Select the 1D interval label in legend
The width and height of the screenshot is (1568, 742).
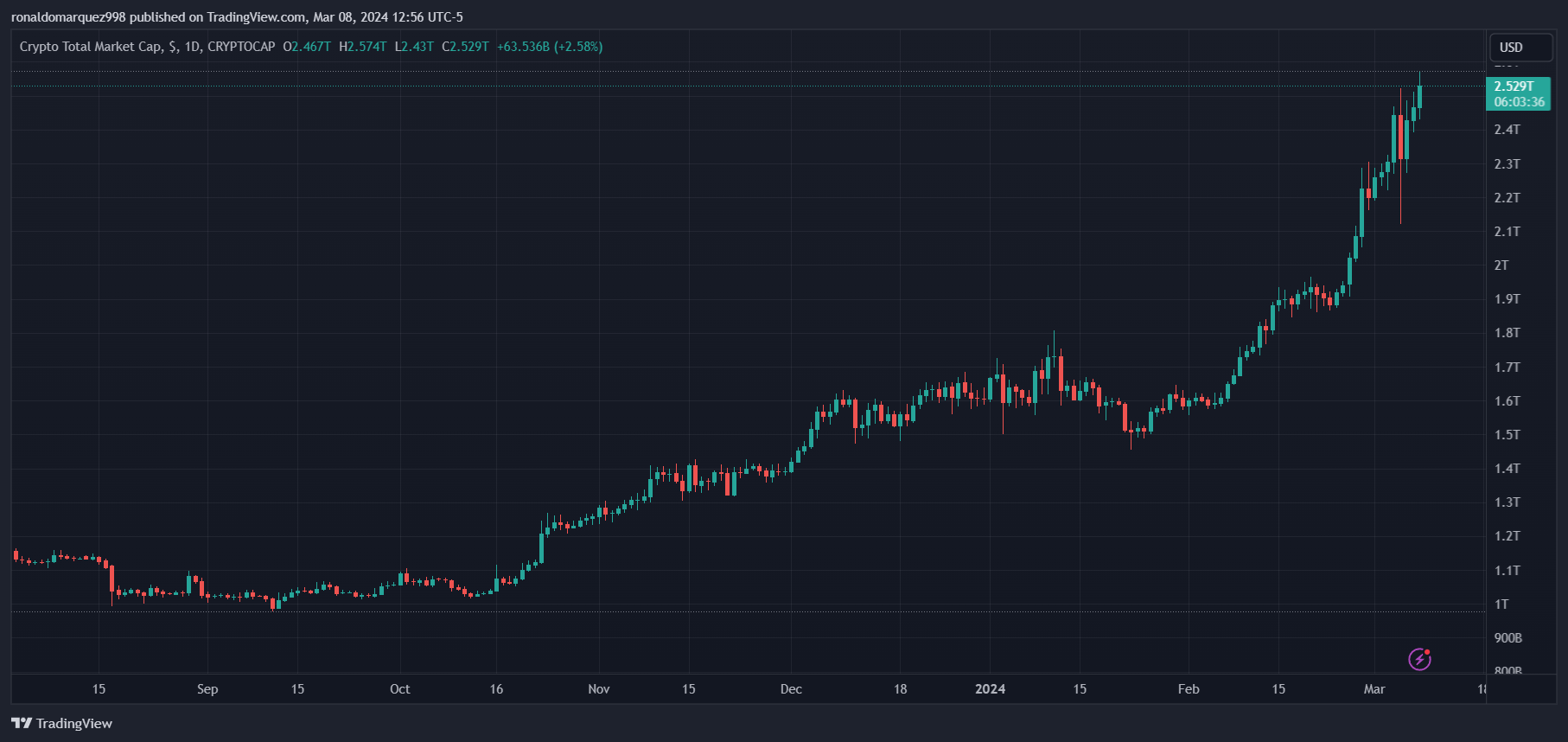pos(192,47)
